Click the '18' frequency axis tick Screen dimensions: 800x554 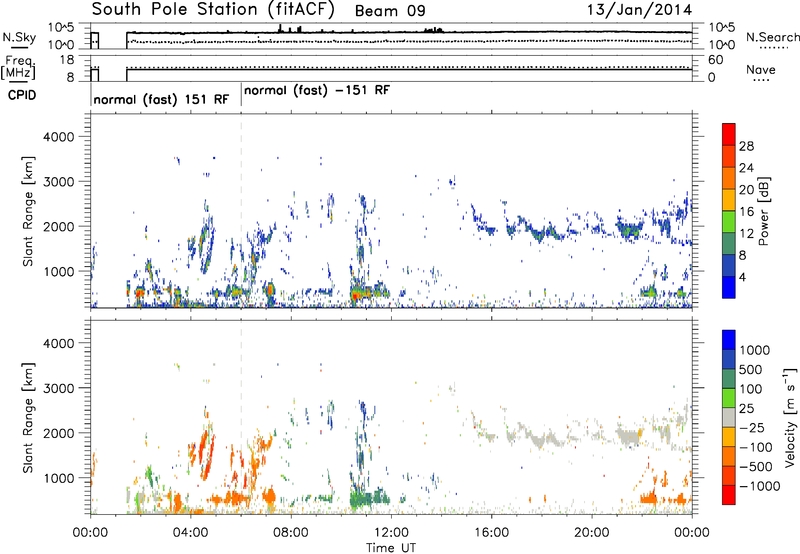[67, 60]
